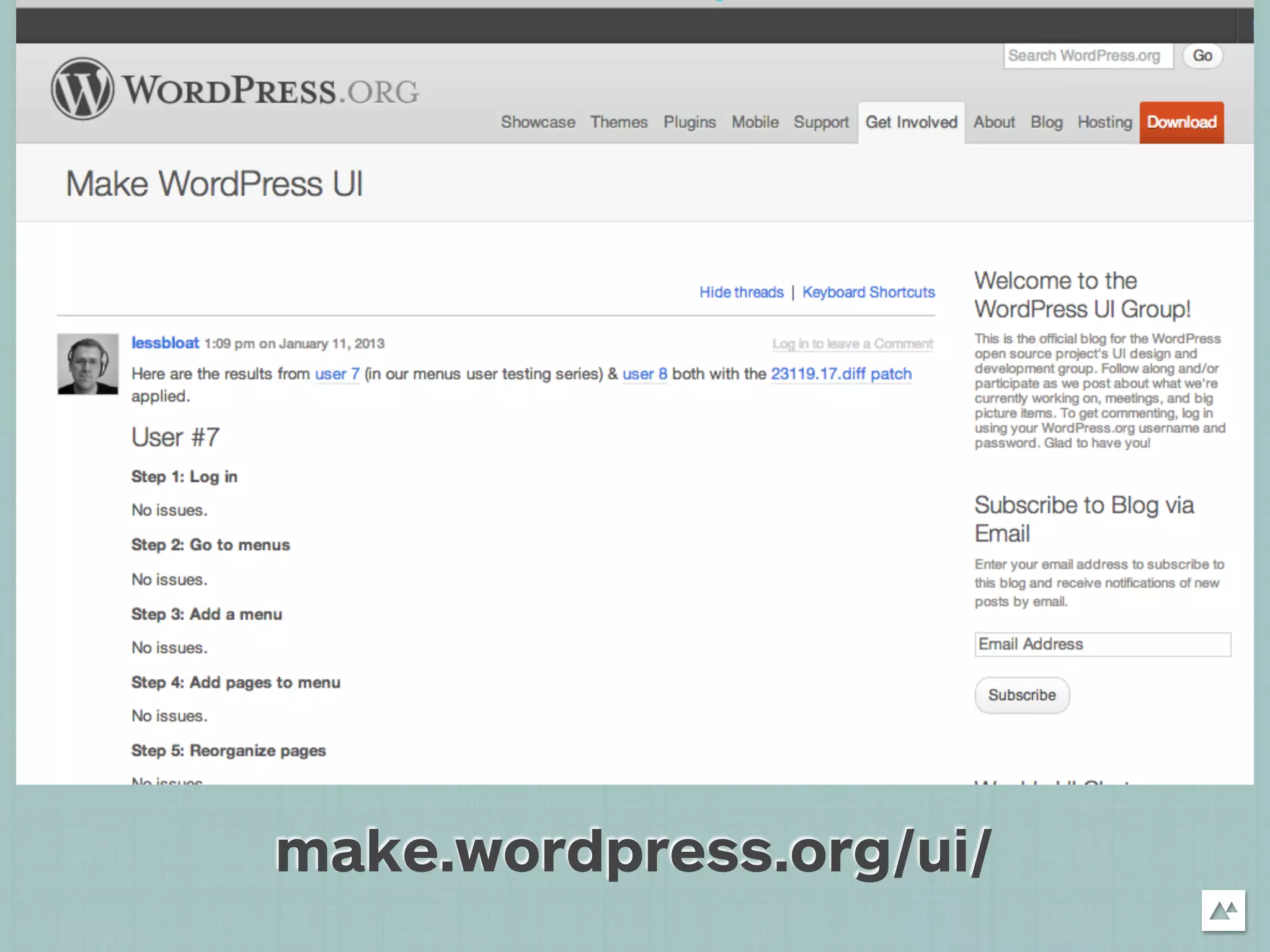The image size is (1270, 952).
Task: Toggle Hide threads link
Action: click(741, 292)
